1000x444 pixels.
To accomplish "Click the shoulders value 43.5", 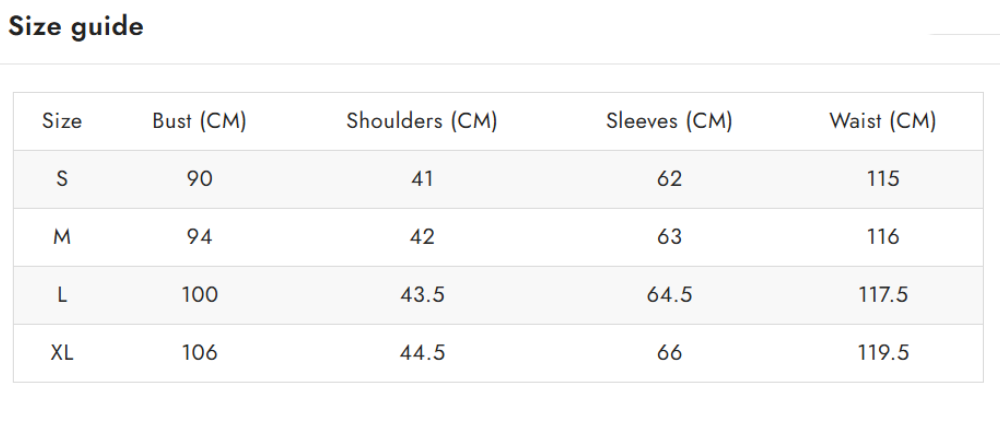I will [422, 296].
